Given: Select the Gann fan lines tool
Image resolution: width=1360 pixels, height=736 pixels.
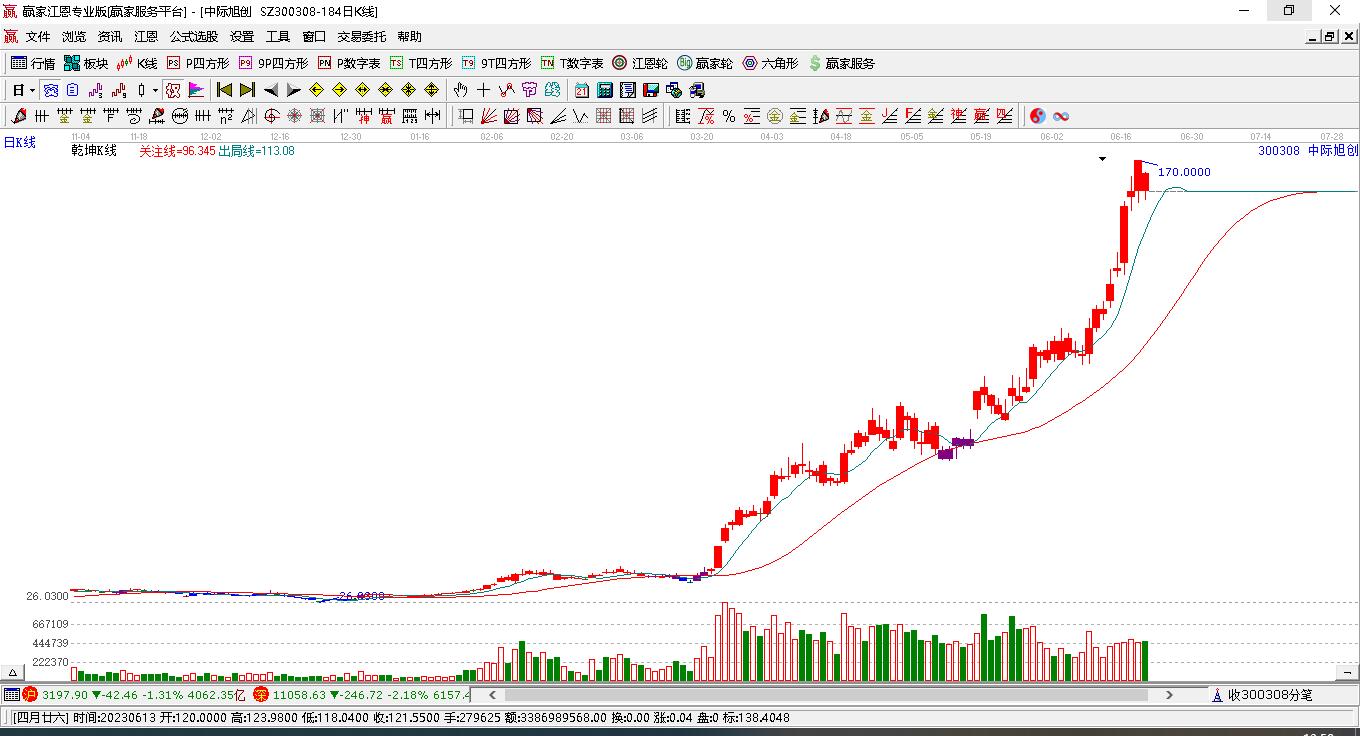Looking at the screenshot, I should pyautogui.click(x=489, y=116).
